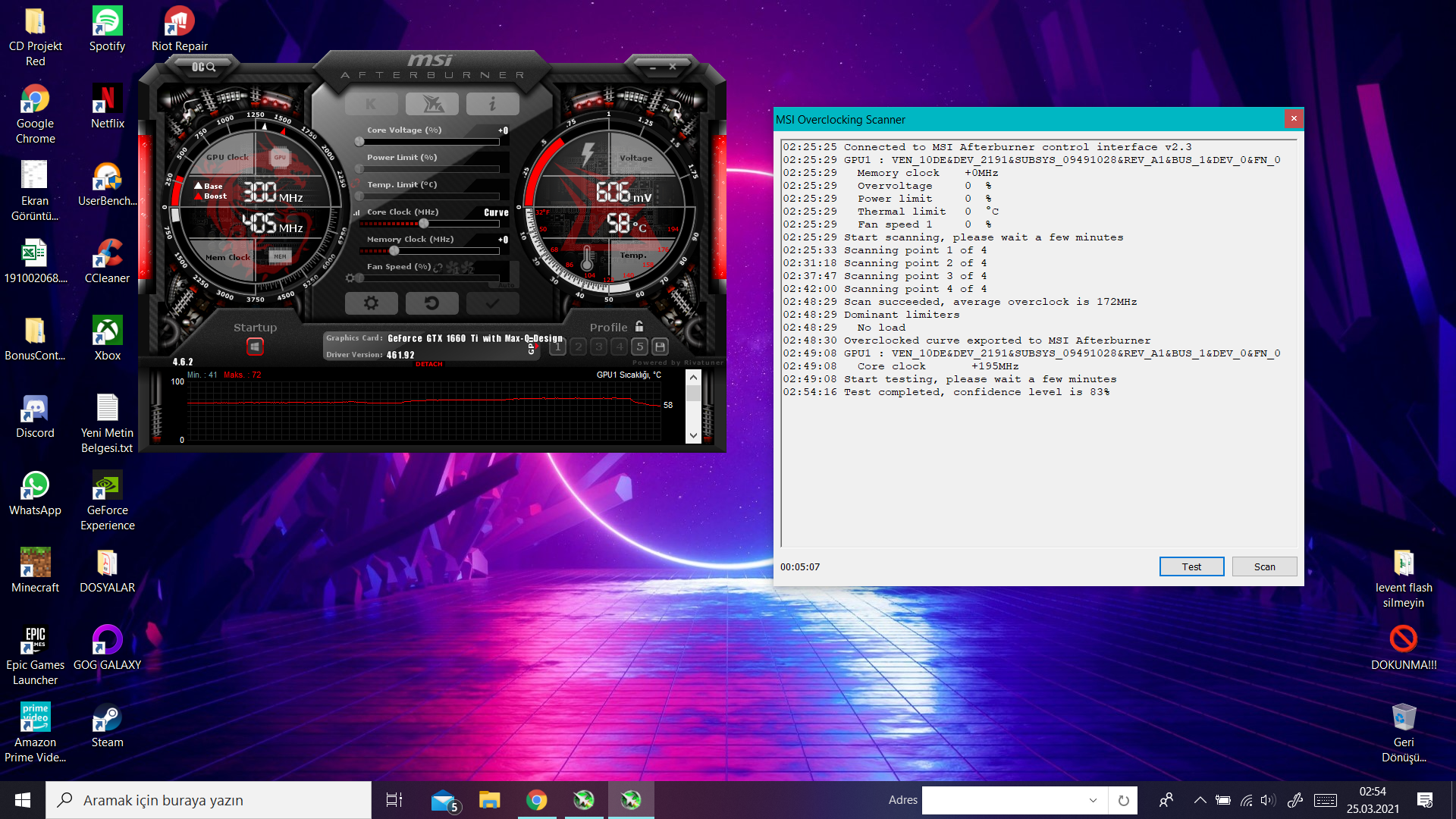Click the MSI jet logo button

click(x=431, y=104)
